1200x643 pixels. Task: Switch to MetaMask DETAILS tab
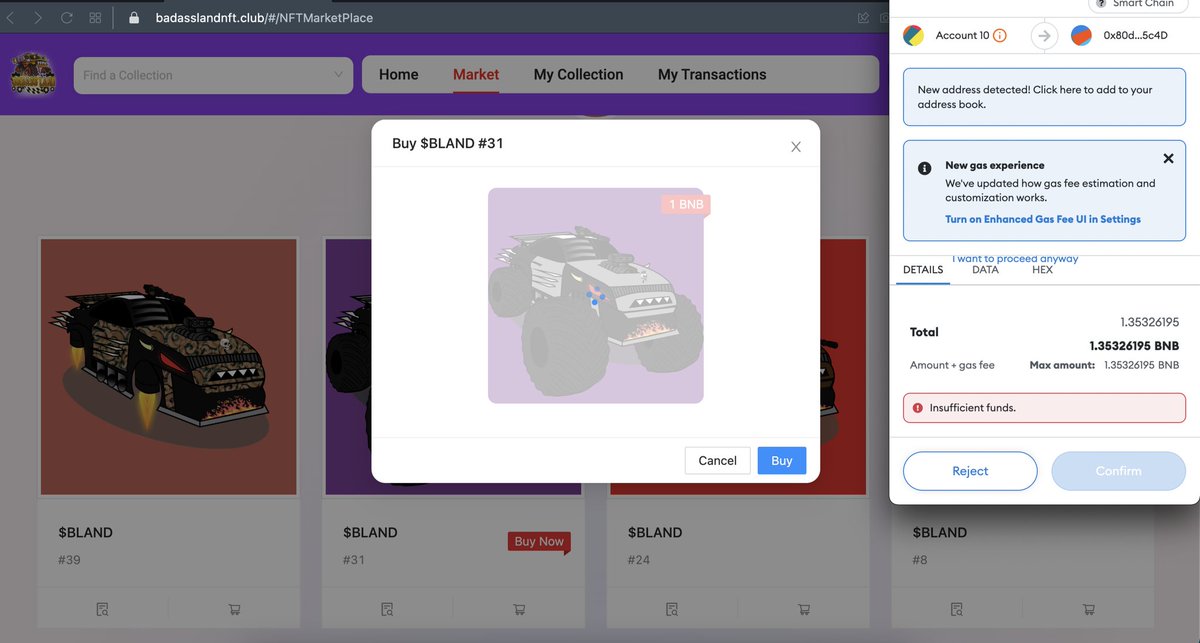923,270
